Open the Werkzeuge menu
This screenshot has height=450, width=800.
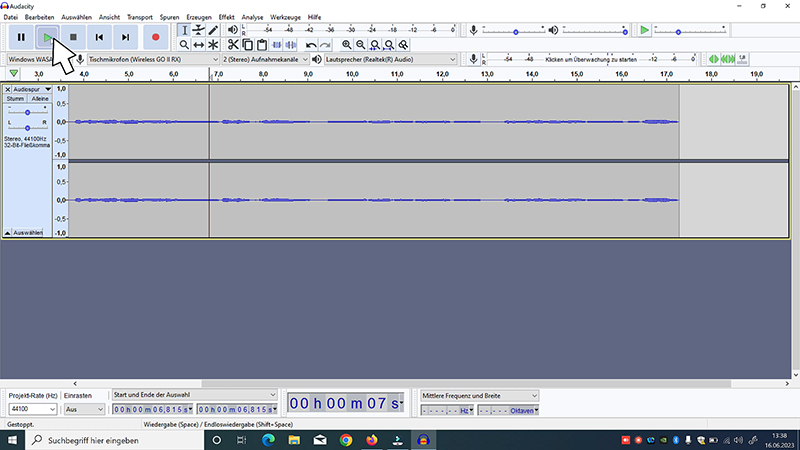click(285, 17)
